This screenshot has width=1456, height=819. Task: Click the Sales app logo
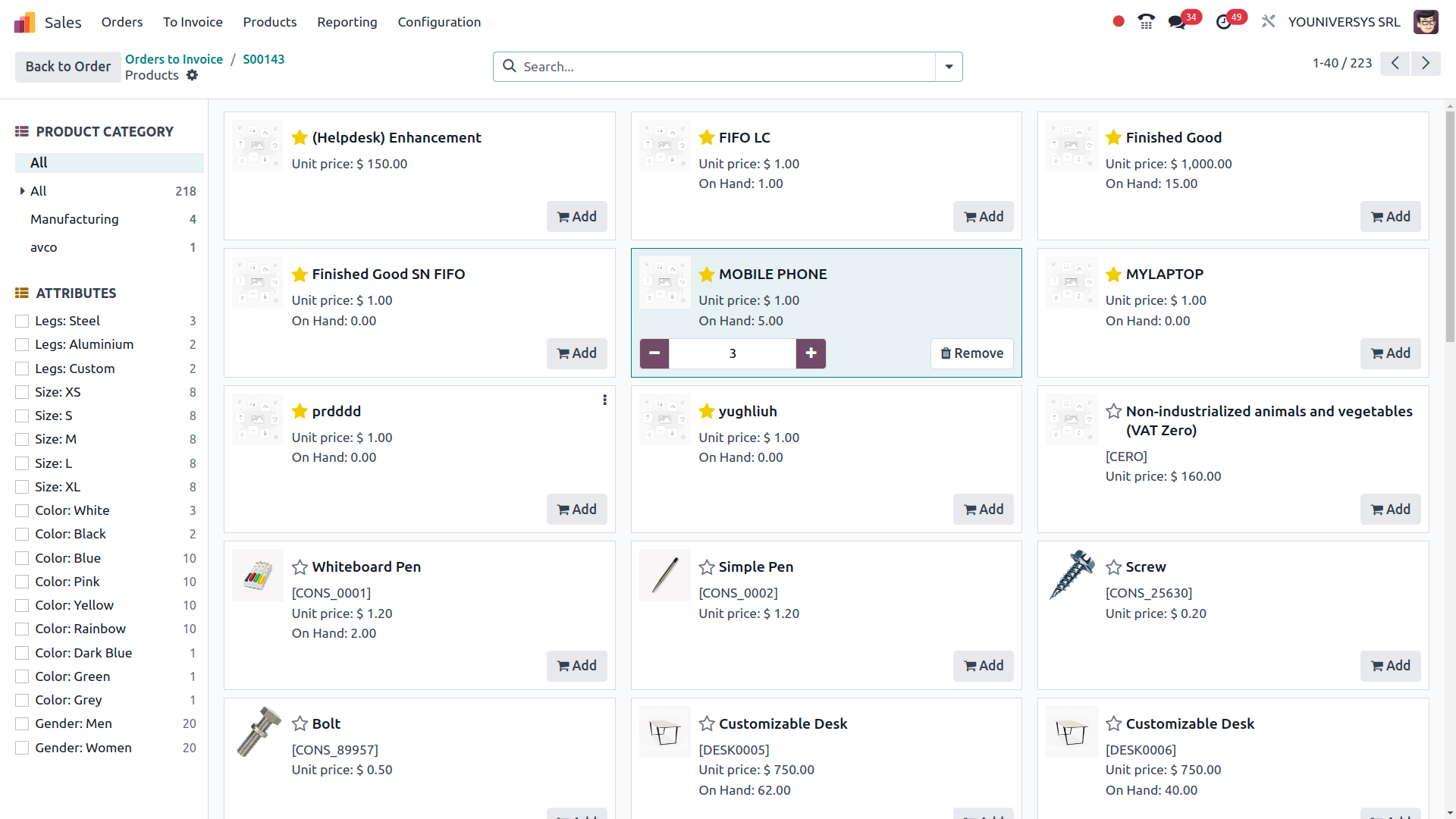point(24,21)
